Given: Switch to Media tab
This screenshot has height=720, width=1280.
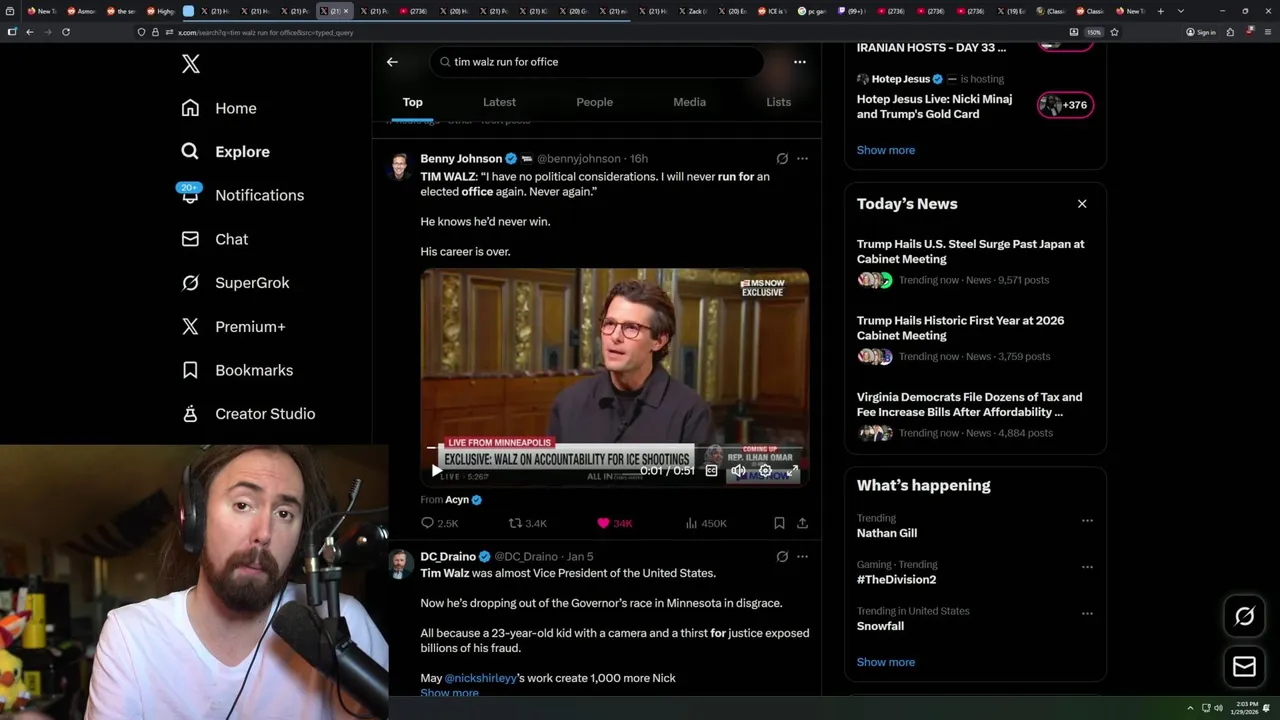Looking at the screenshot, I should (x=689, y=102).
